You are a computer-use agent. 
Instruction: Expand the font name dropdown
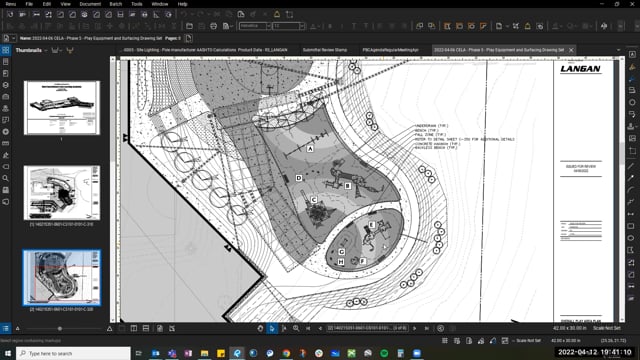[x=268, y=26]
